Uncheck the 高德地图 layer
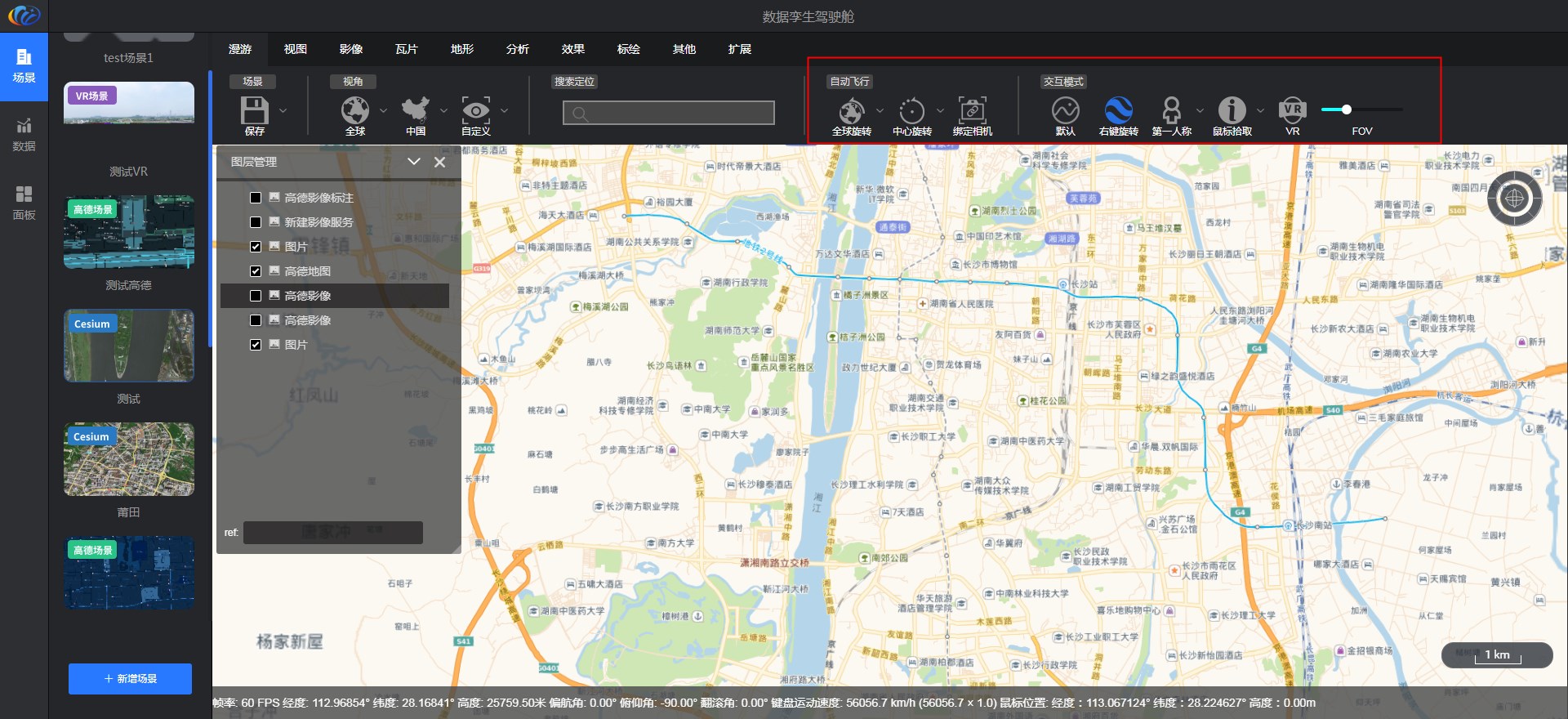The height and width of the screenshot is (719, 1568). pos(256,271)
